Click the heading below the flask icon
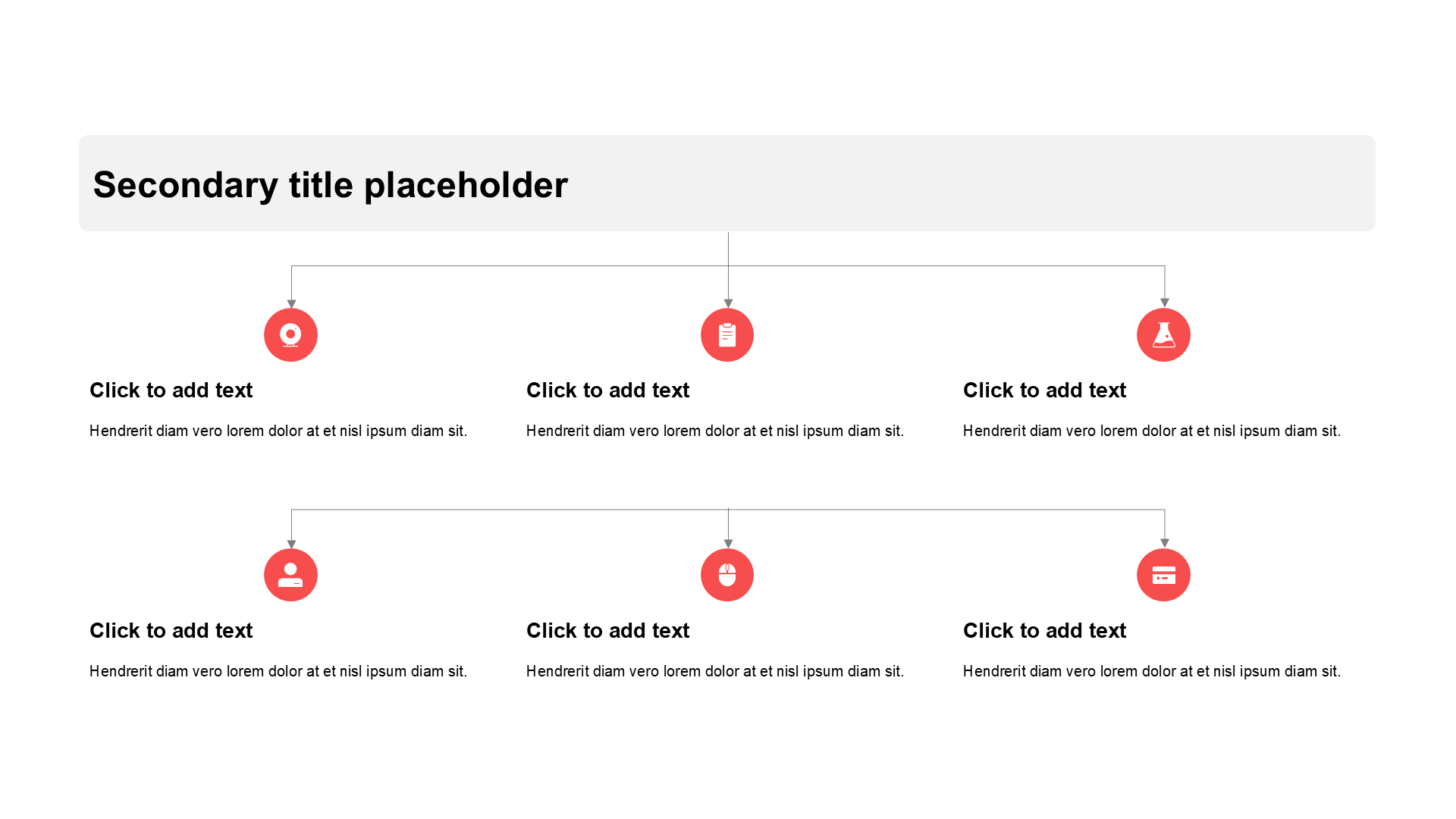The image size is (1456, 819). pos(1045,390)
